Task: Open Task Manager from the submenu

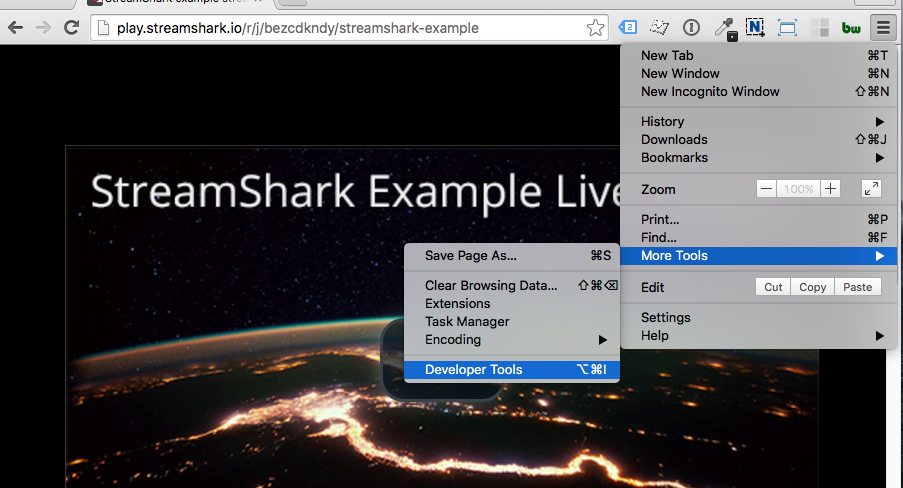Action: pos(512,321)
